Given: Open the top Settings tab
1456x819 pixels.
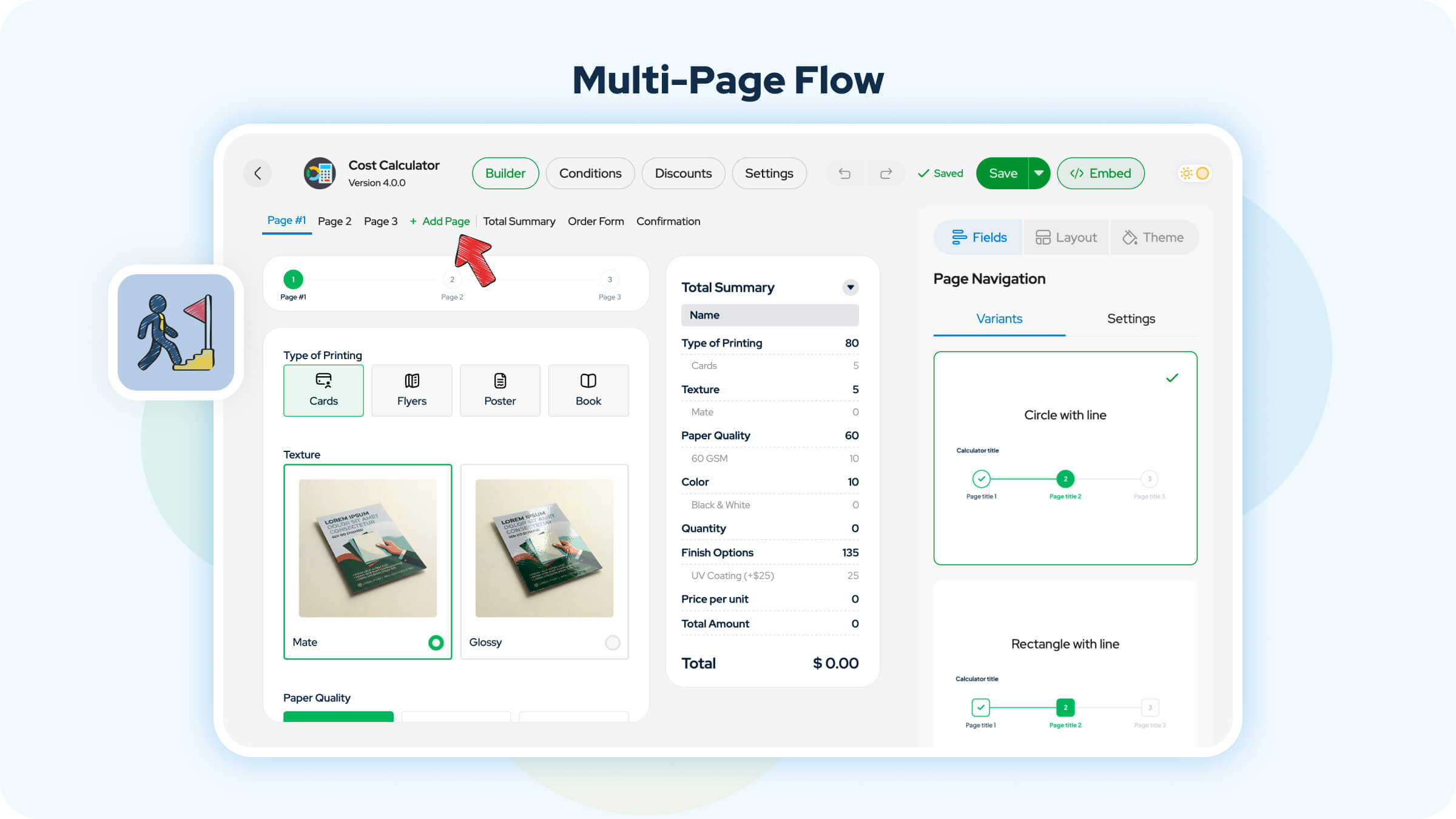Looking at the screenshot, I should click(x=769, y=174).
